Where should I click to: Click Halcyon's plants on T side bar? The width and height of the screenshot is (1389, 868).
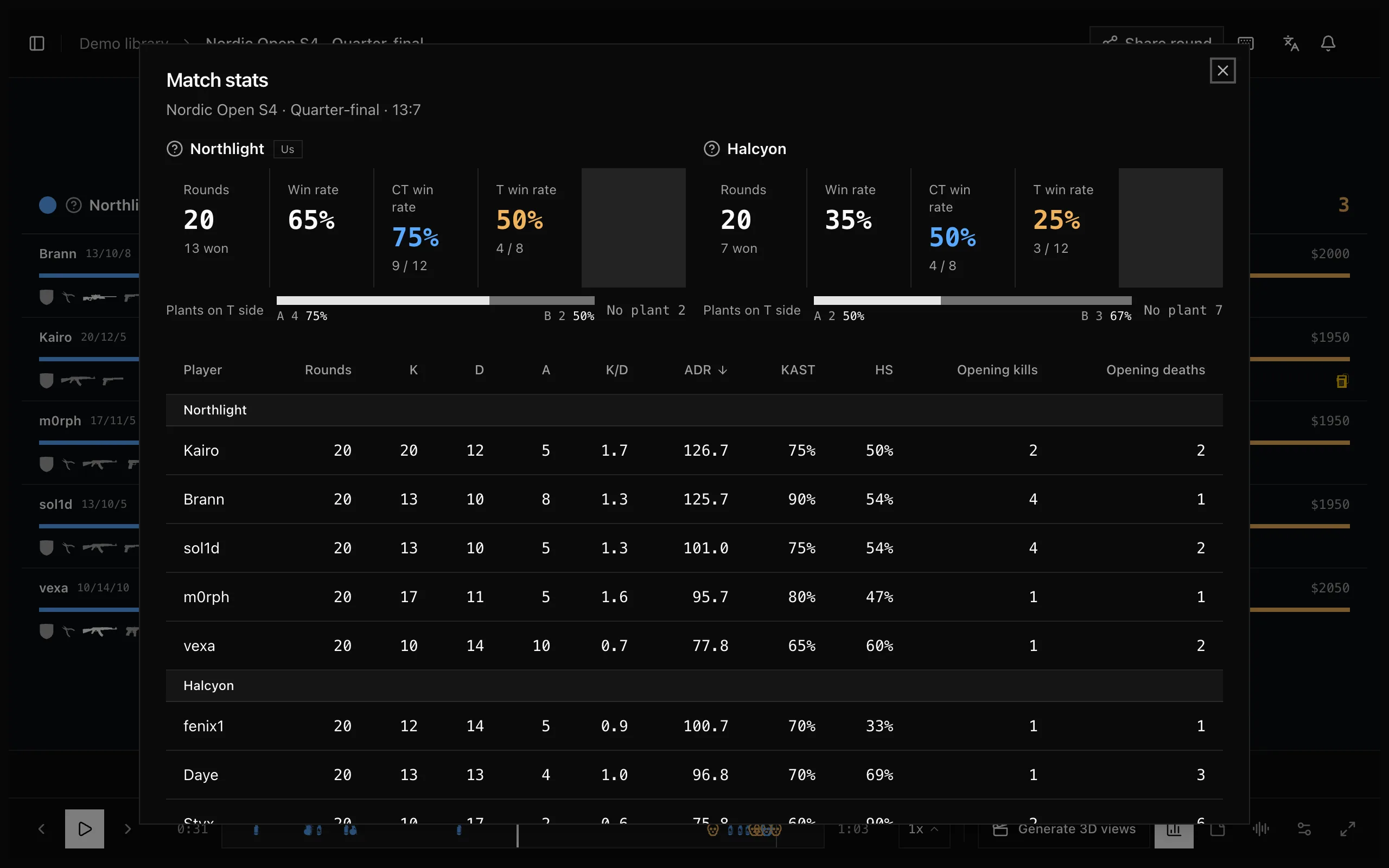[973, 300]
